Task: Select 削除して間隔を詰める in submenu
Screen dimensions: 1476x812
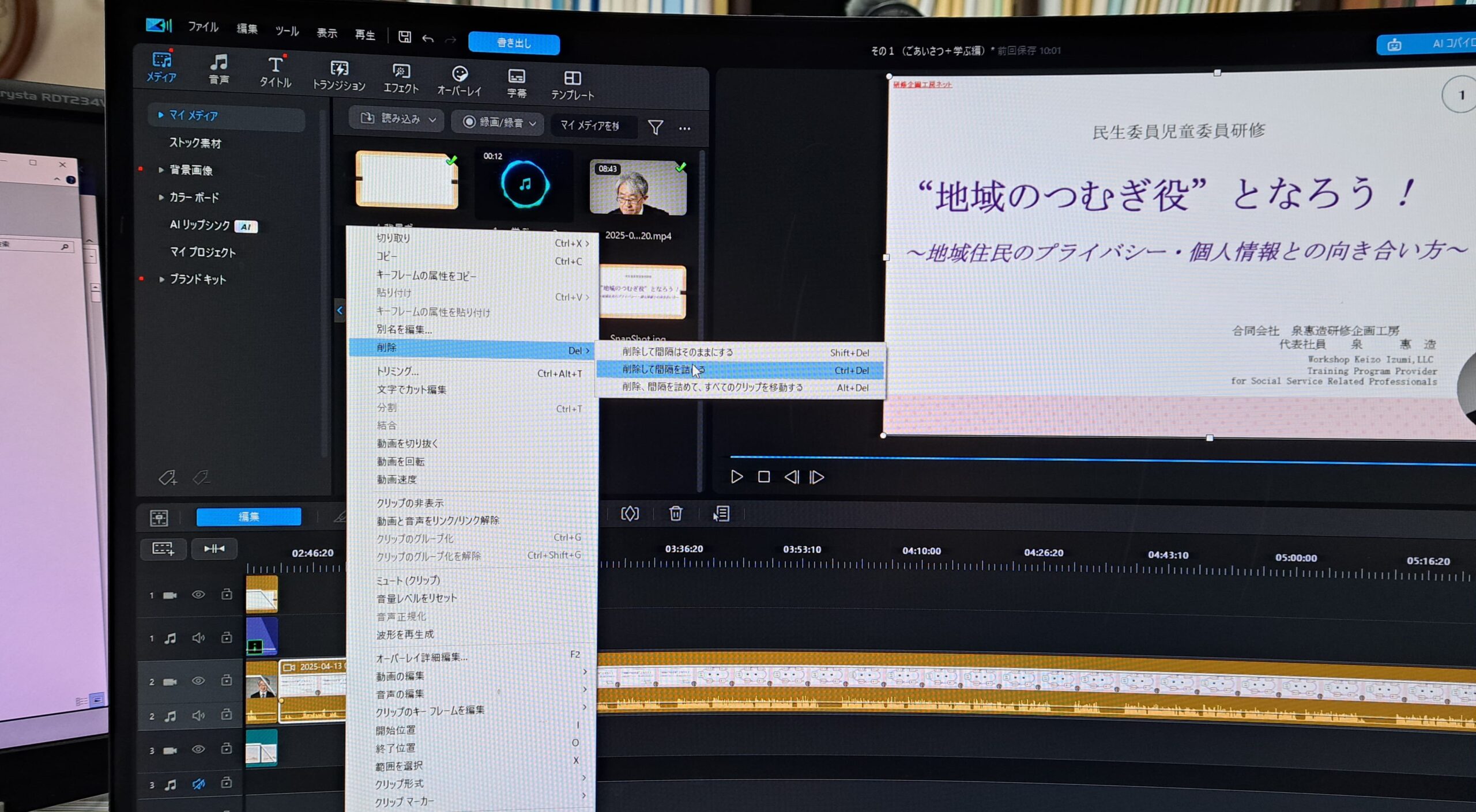Action: click(740, 370)
